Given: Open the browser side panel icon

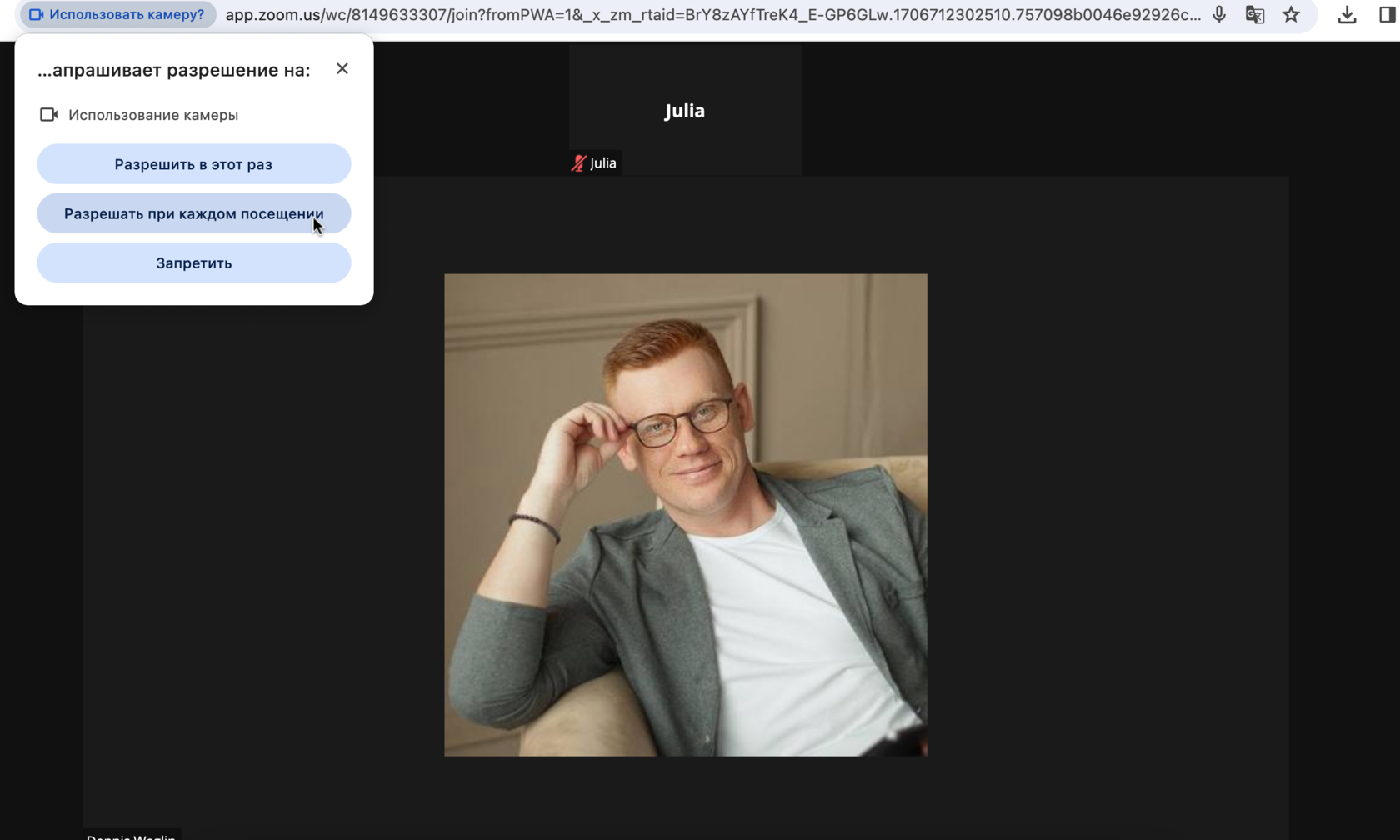Looking at the screenshot, I should click(x=1387, y=14).
